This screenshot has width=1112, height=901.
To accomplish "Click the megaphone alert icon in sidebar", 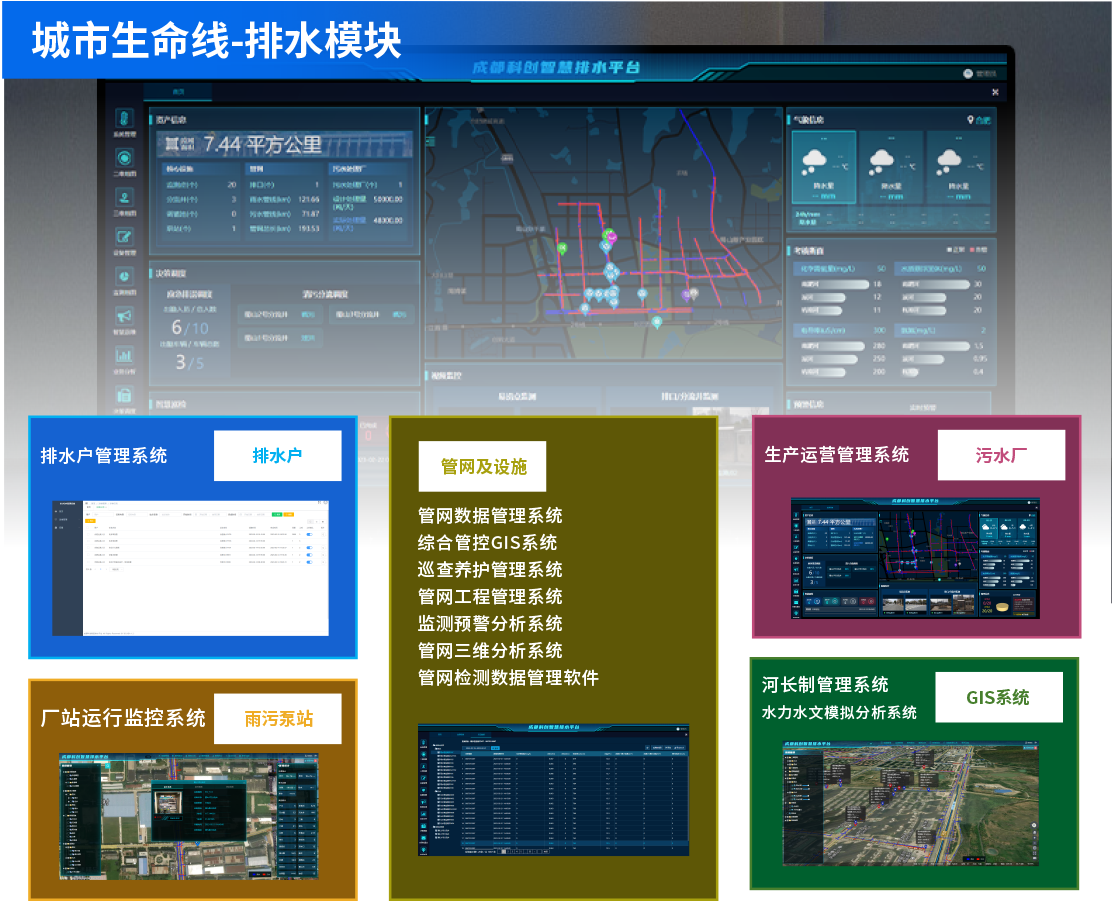I will click(124, 315).
